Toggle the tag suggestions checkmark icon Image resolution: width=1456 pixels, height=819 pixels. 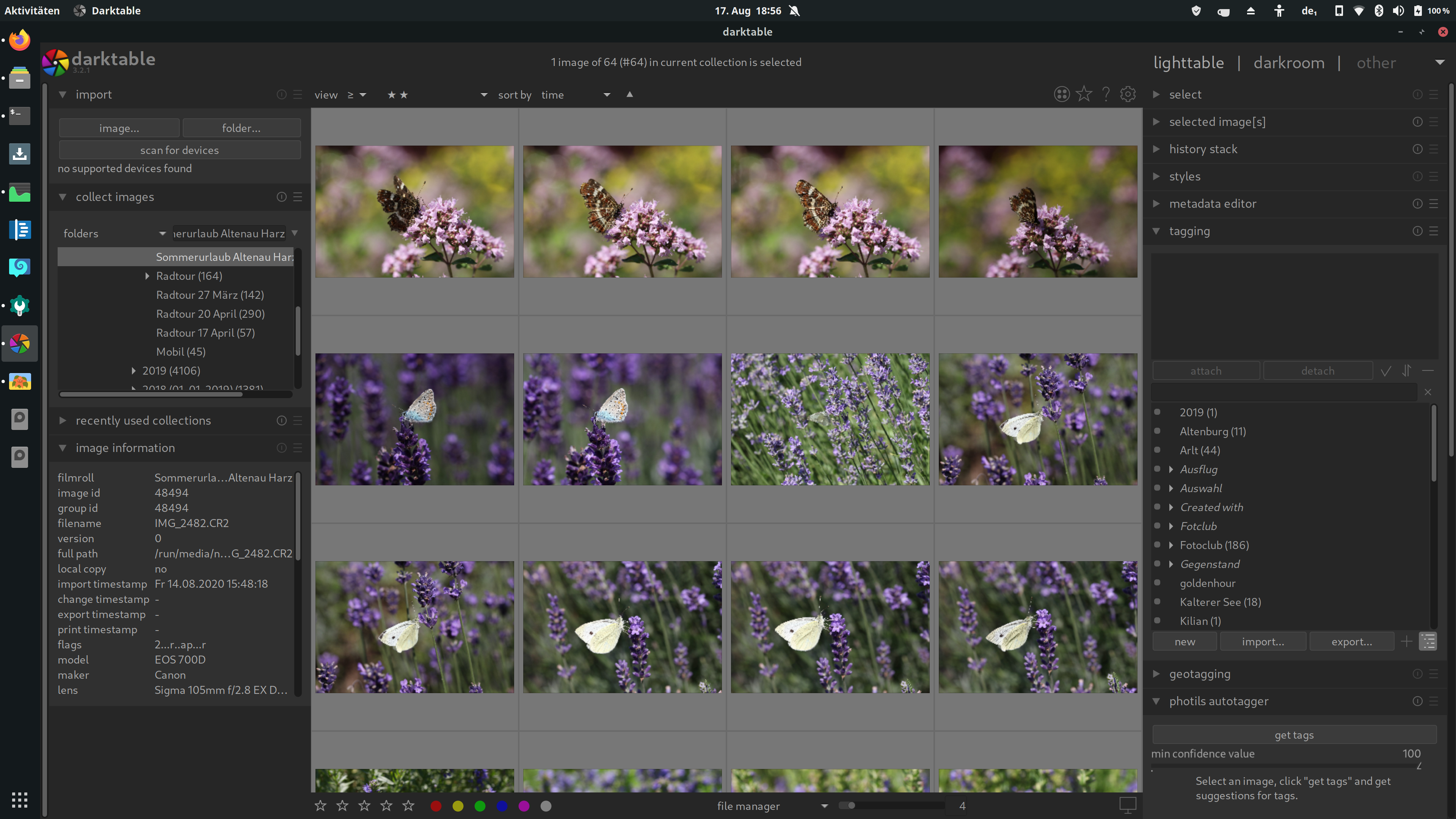[1385, 371]
